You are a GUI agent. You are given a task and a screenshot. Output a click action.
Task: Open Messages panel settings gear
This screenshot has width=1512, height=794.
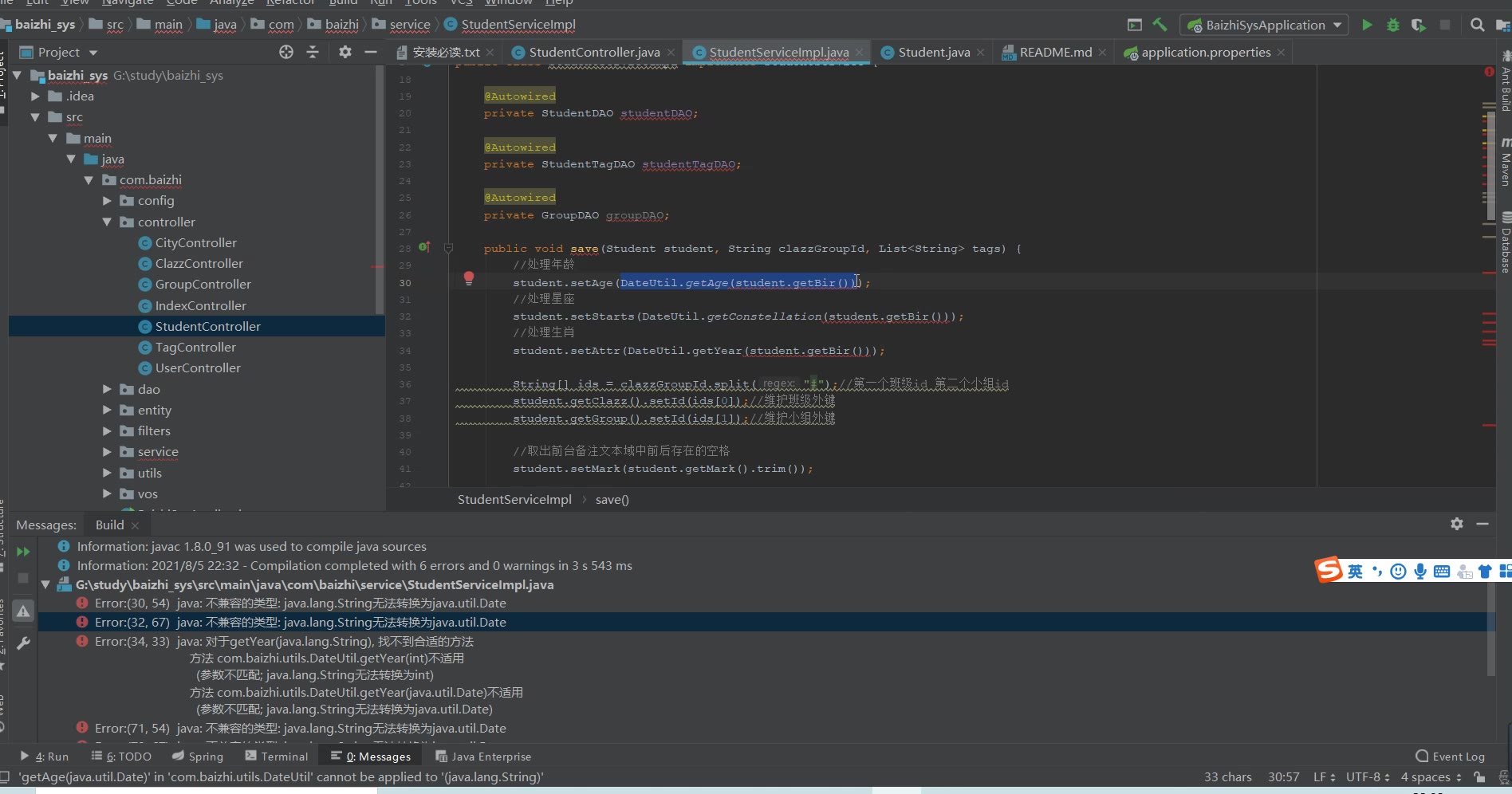(1457, 524)
